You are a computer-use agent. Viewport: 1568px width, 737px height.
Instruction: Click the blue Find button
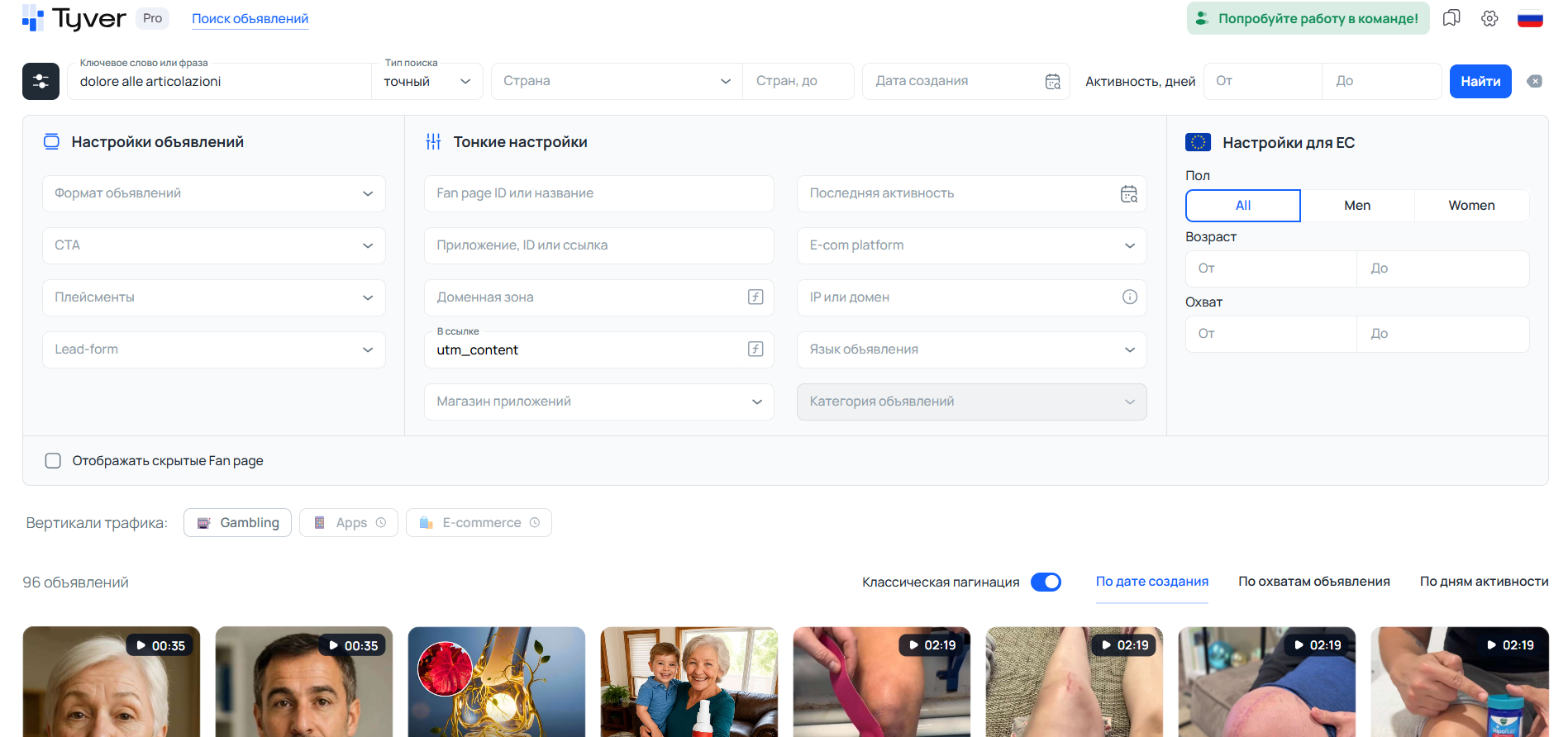[x=1480, y=81]
